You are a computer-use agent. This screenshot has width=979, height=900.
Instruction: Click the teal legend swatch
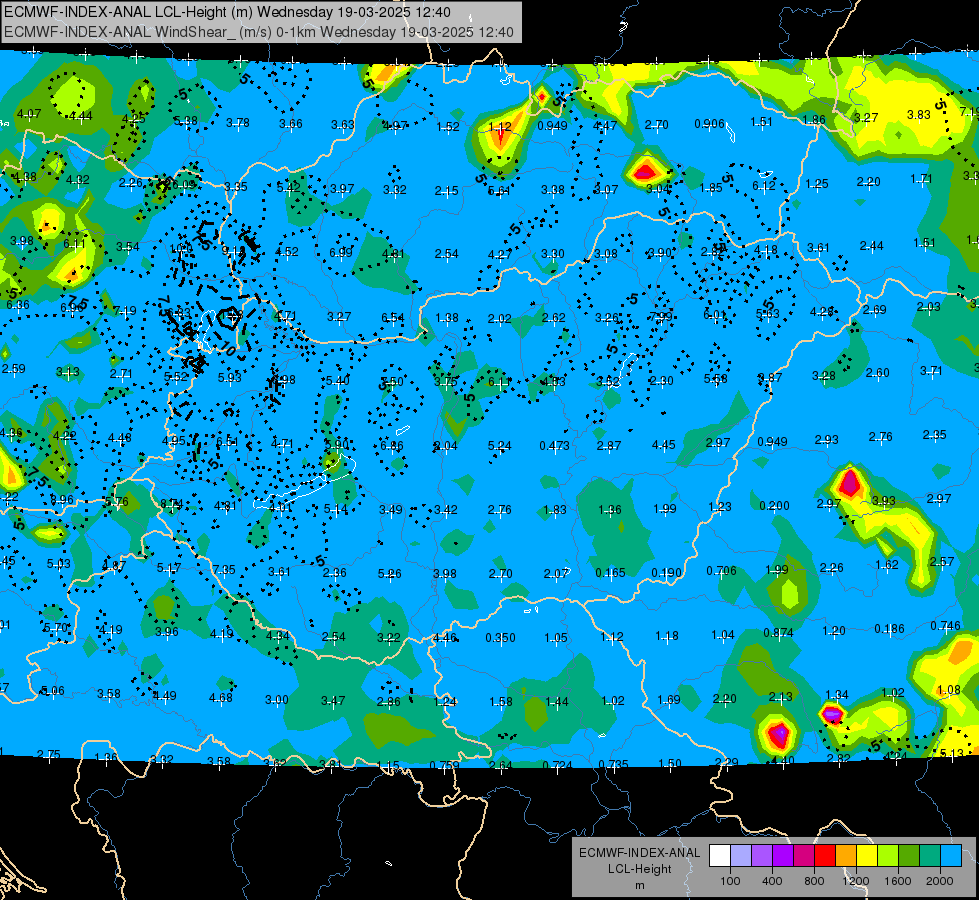pos(930,855)
